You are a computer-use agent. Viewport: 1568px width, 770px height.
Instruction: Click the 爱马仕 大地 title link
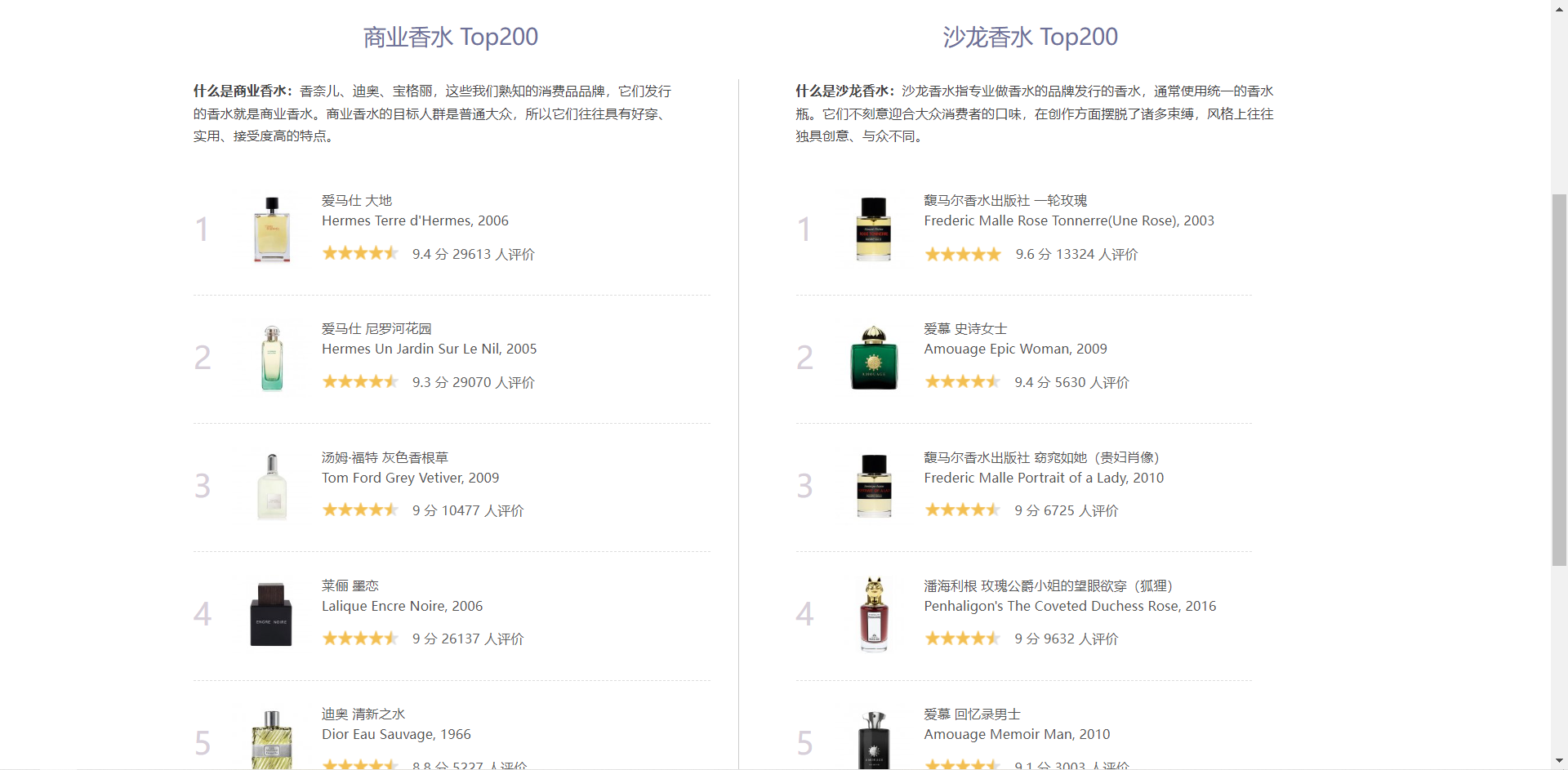pyautogui.click(x=357, y=201)
